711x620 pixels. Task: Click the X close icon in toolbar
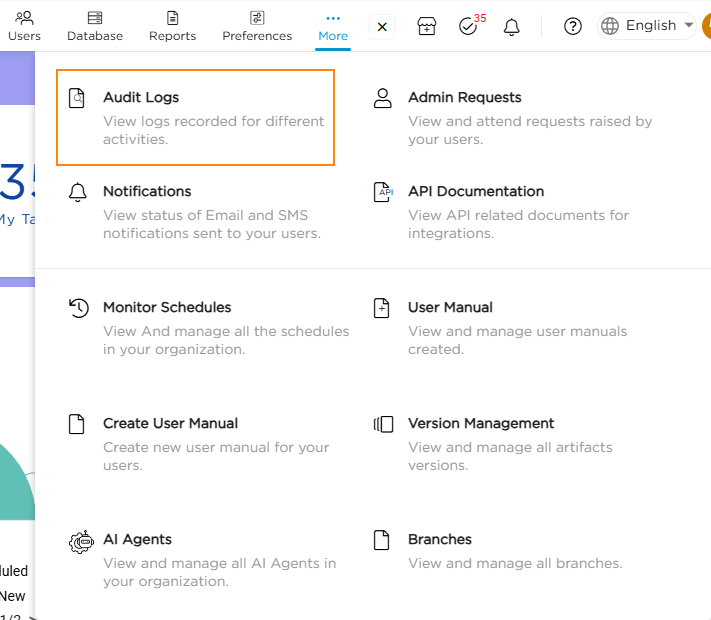pyautogui.click(x=382, y=27)
